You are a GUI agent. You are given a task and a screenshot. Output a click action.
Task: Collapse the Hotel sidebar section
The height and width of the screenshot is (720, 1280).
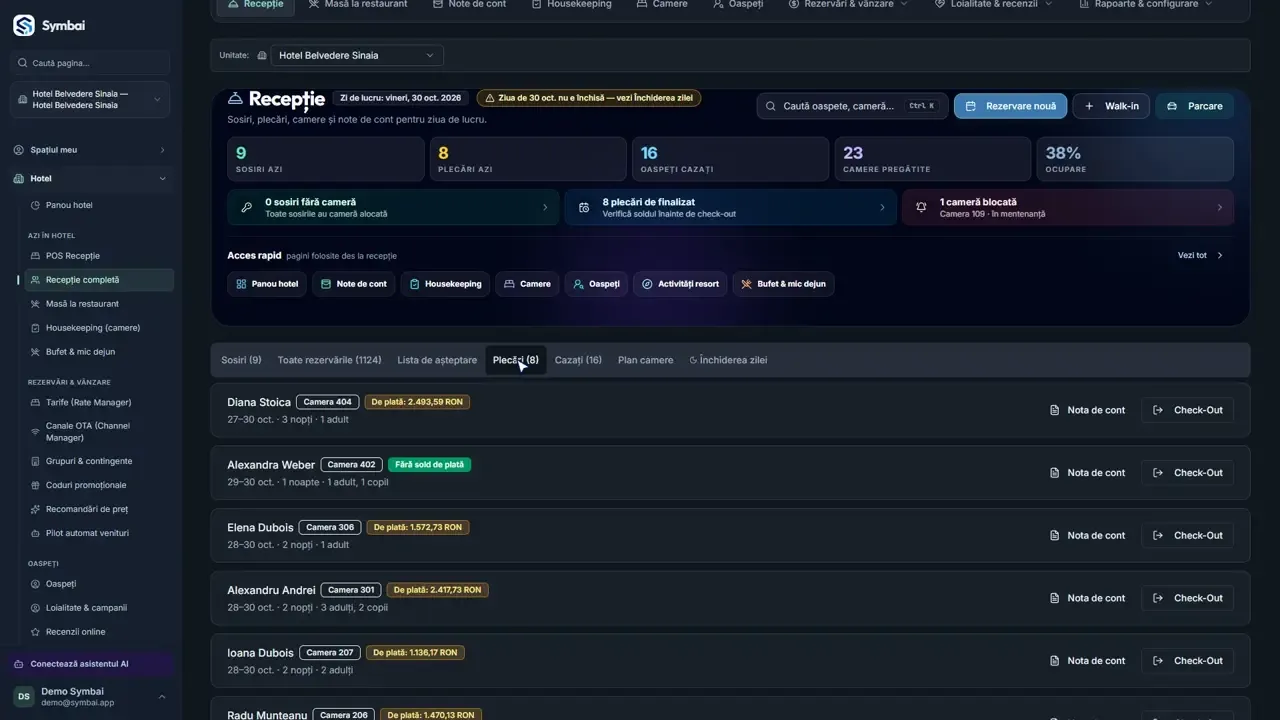(x=90, y=179)
